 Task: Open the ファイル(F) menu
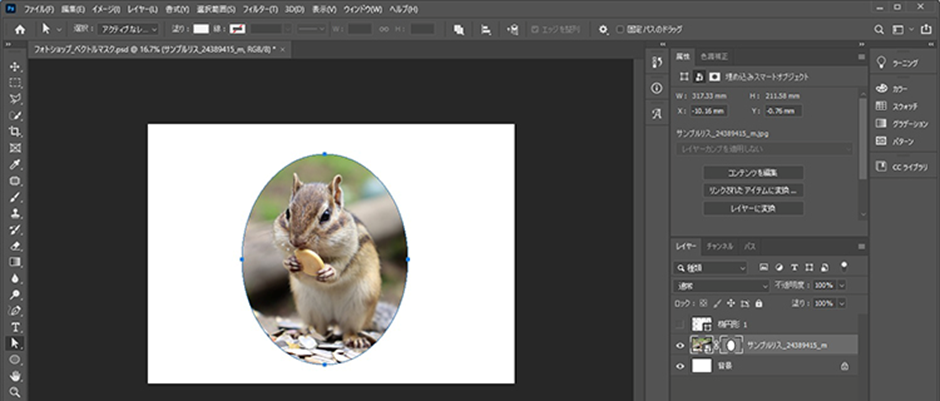point(39,10)
